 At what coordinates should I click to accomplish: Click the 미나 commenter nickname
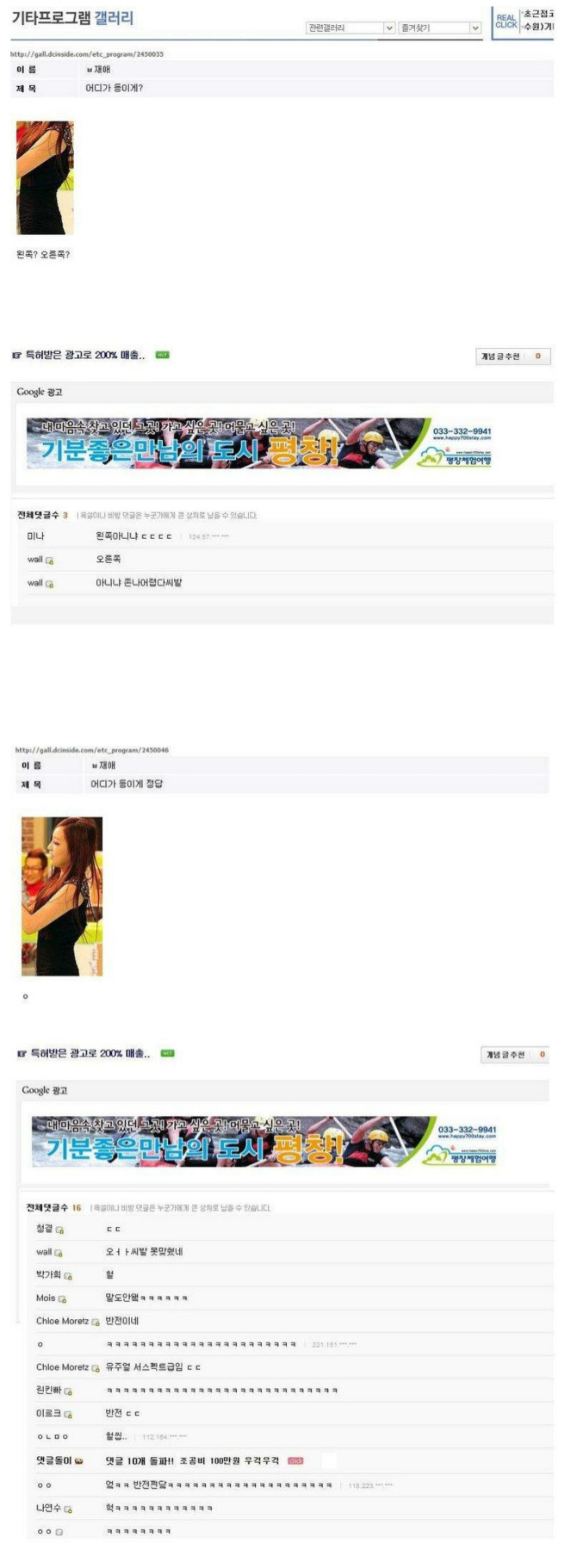pos(35,536)
